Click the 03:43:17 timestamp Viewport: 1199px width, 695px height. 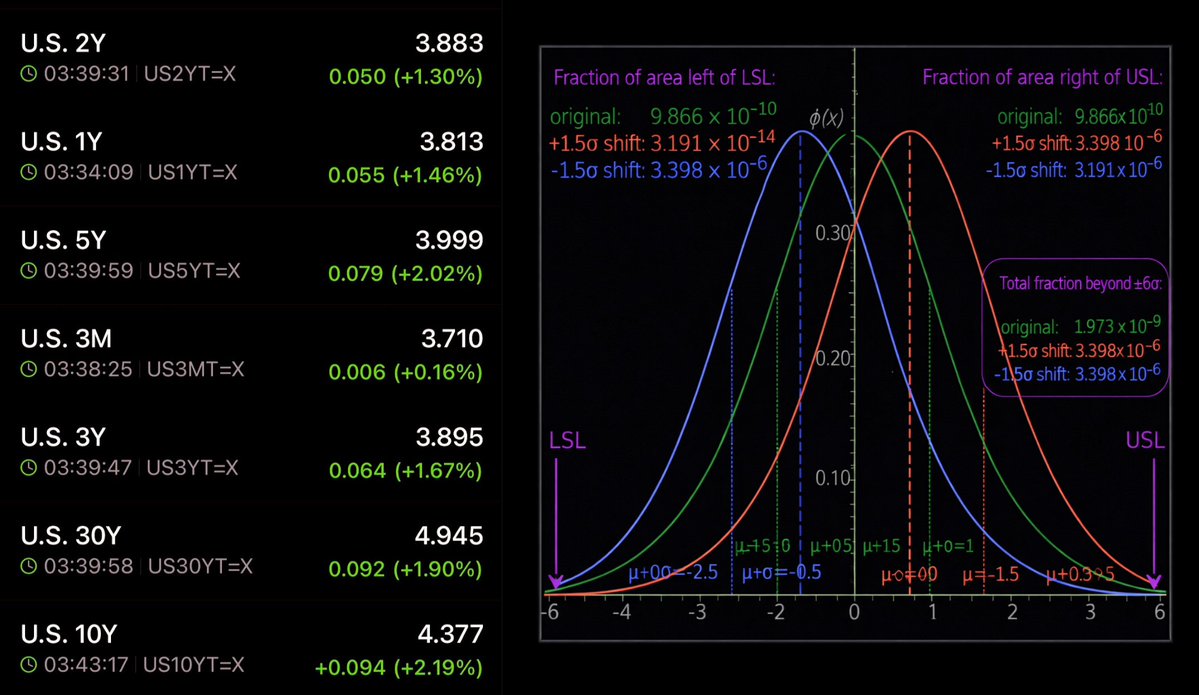pyautogui.click(x=86, y=665)
